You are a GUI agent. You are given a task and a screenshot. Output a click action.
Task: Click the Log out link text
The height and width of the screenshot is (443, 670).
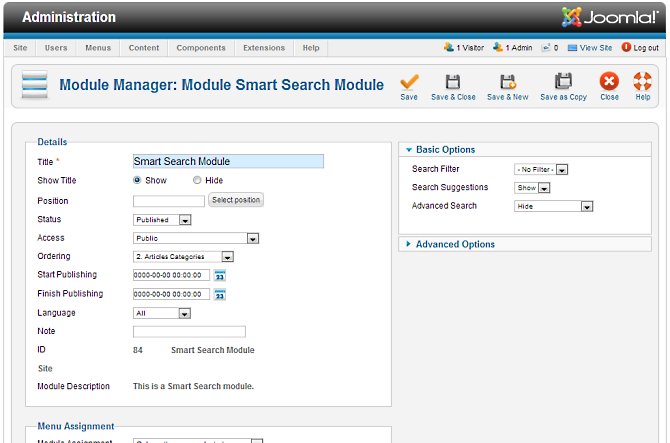pyautogui.click(x=646, y=48)
